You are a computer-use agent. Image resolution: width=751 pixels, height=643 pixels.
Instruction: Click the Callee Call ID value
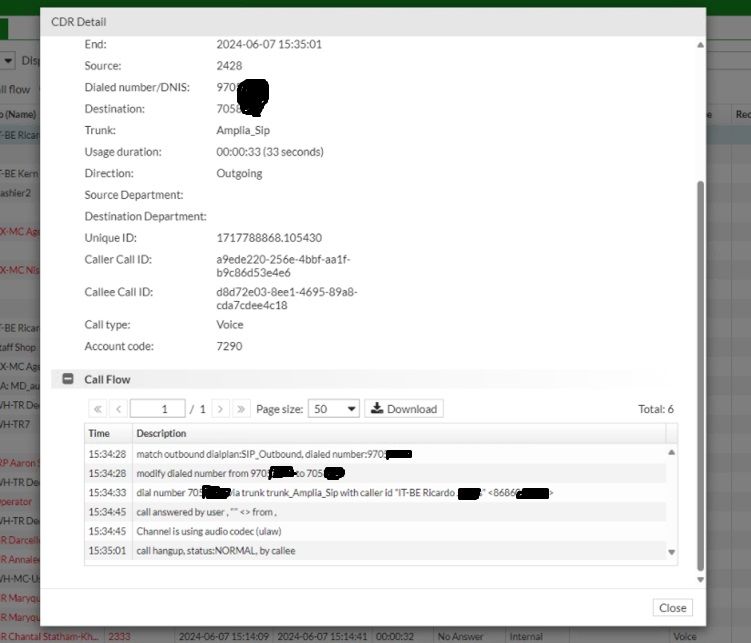point(286,298)
